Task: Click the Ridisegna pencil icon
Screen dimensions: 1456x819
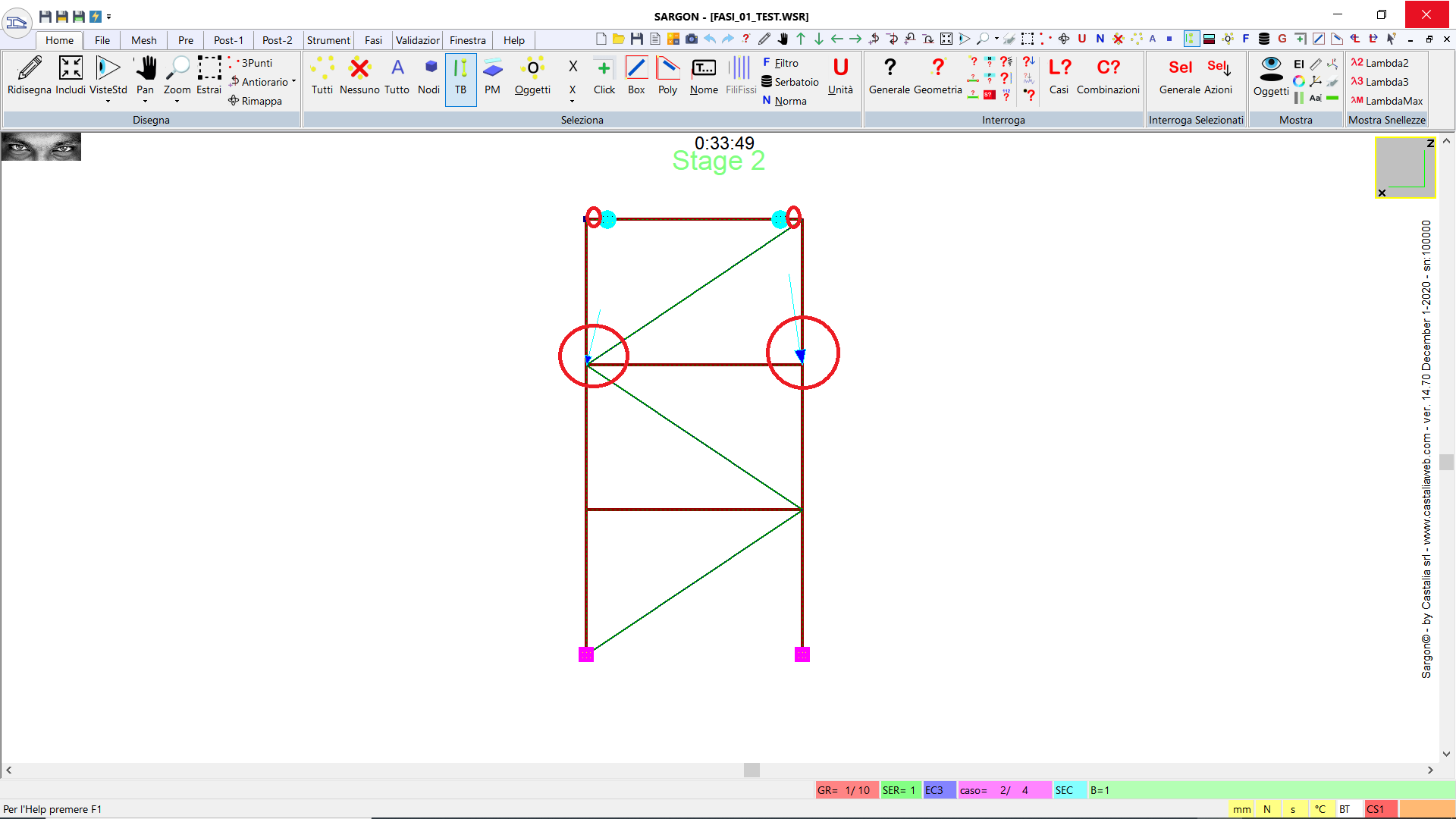Action: (x=30, y=69)
